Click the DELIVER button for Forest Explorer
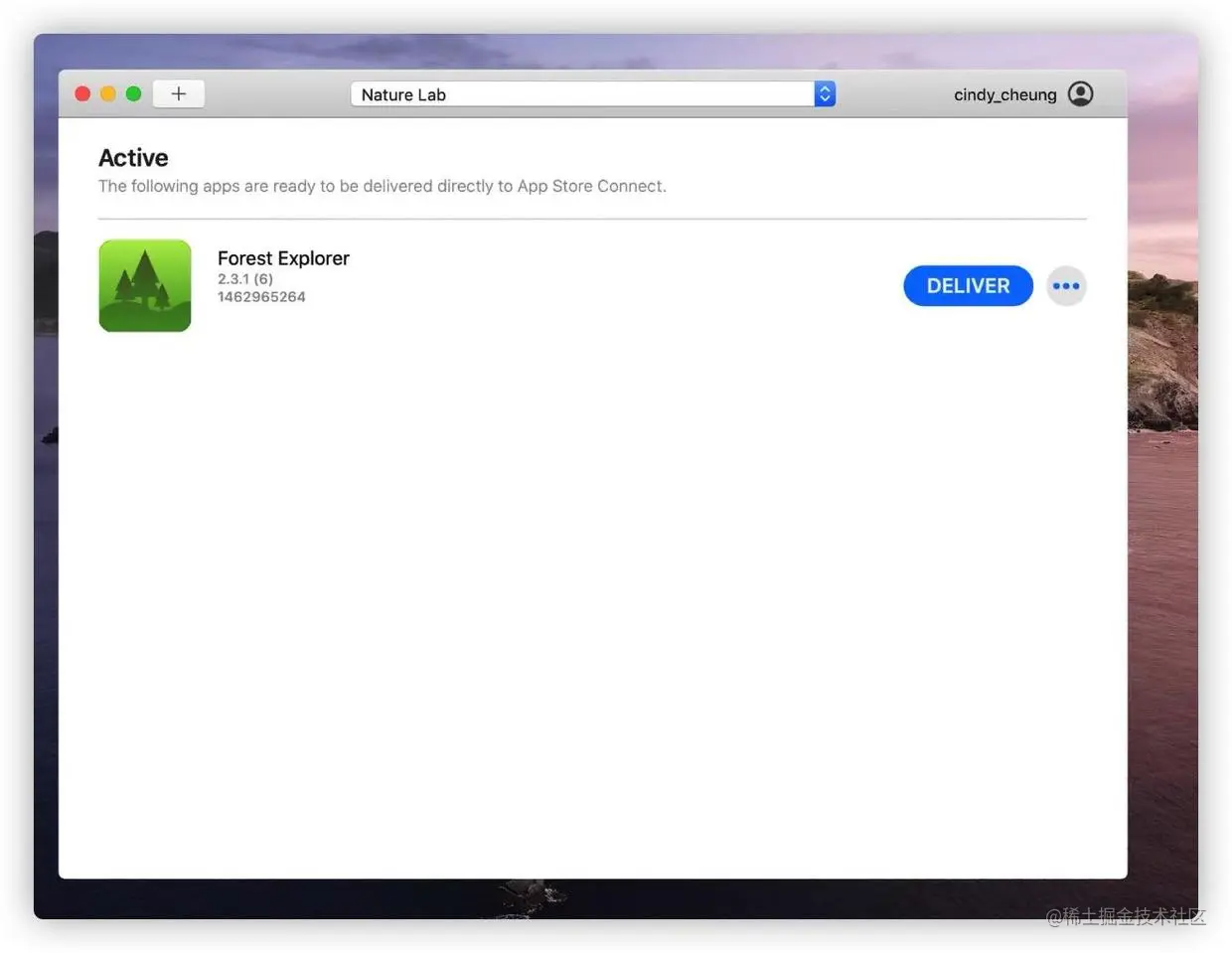This screenshot has height=953, width=1232. click(968, 286)
